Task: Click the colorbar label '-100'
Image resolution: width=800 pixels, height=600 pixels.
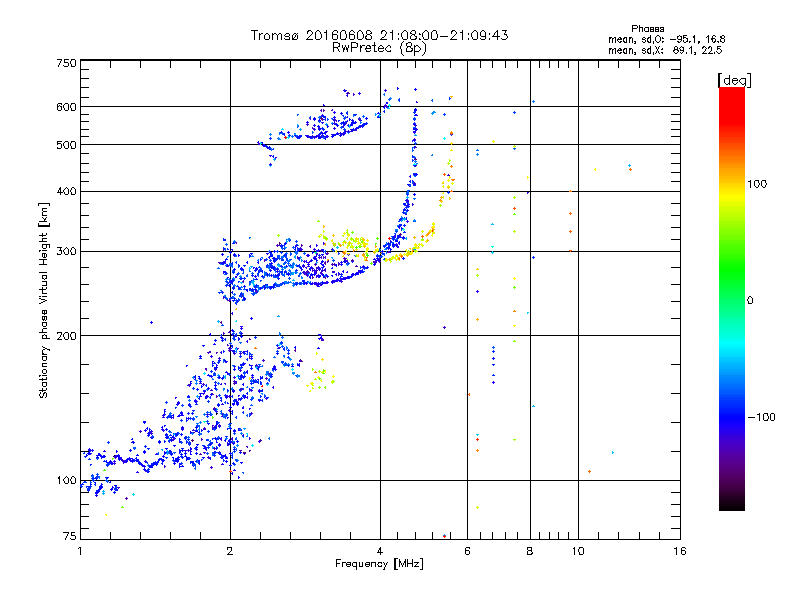Action: 761,417
